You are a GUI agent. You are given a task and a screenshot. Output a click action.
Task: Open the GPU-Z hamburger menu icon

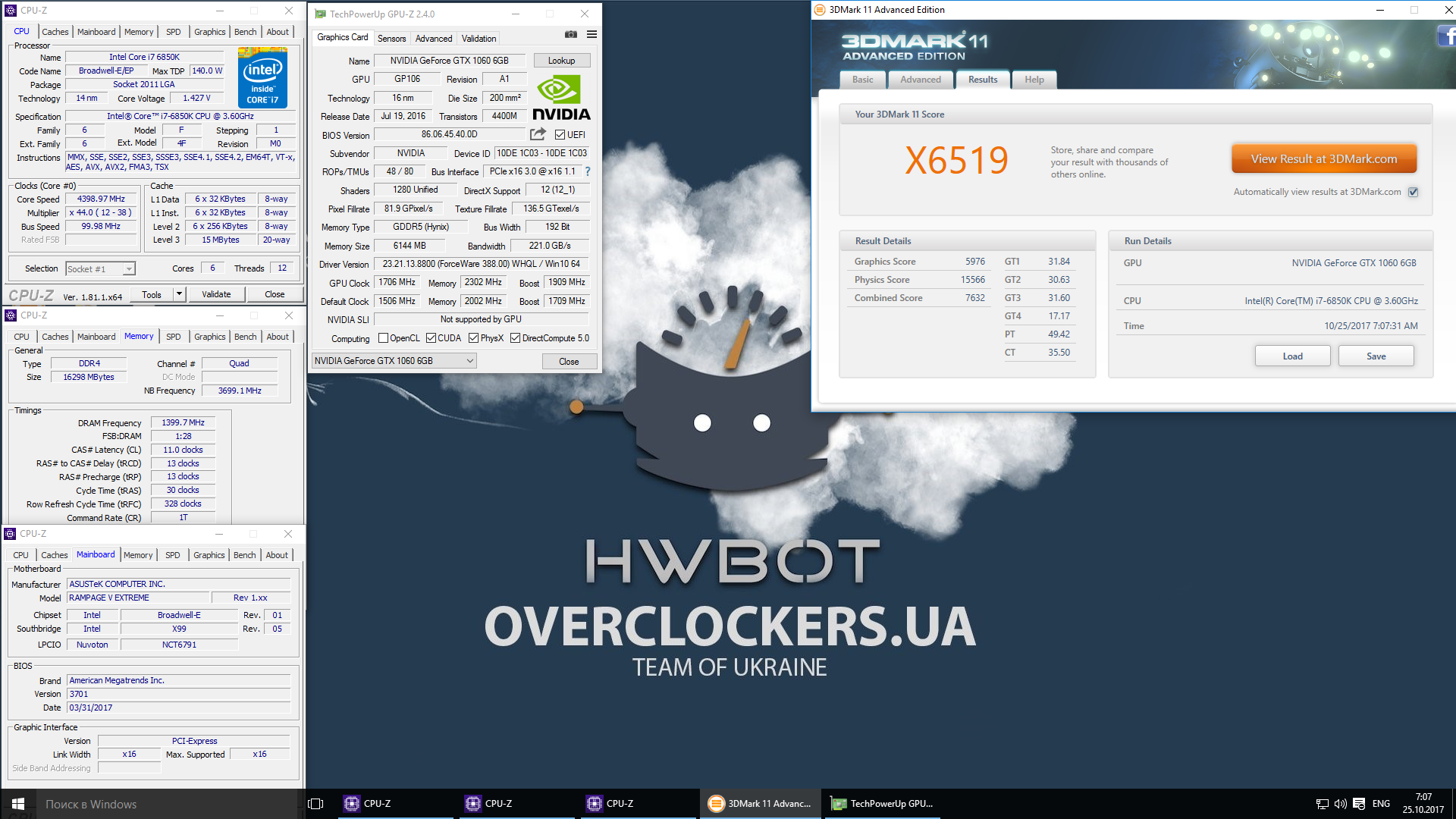click(x=591, y=35)
